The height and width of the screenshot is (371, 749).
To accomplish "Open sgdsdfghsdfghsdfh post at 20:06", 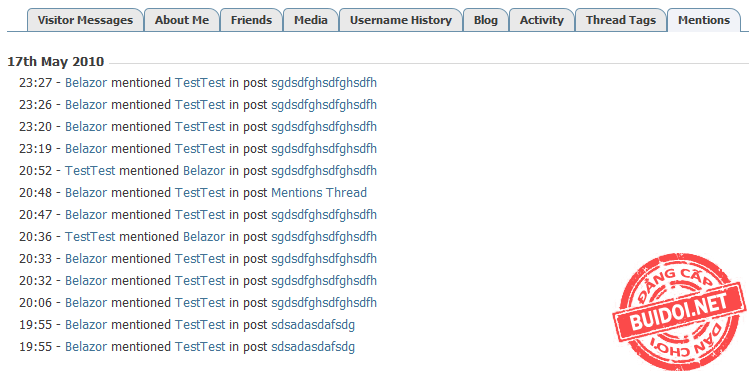I will point(324,302).
